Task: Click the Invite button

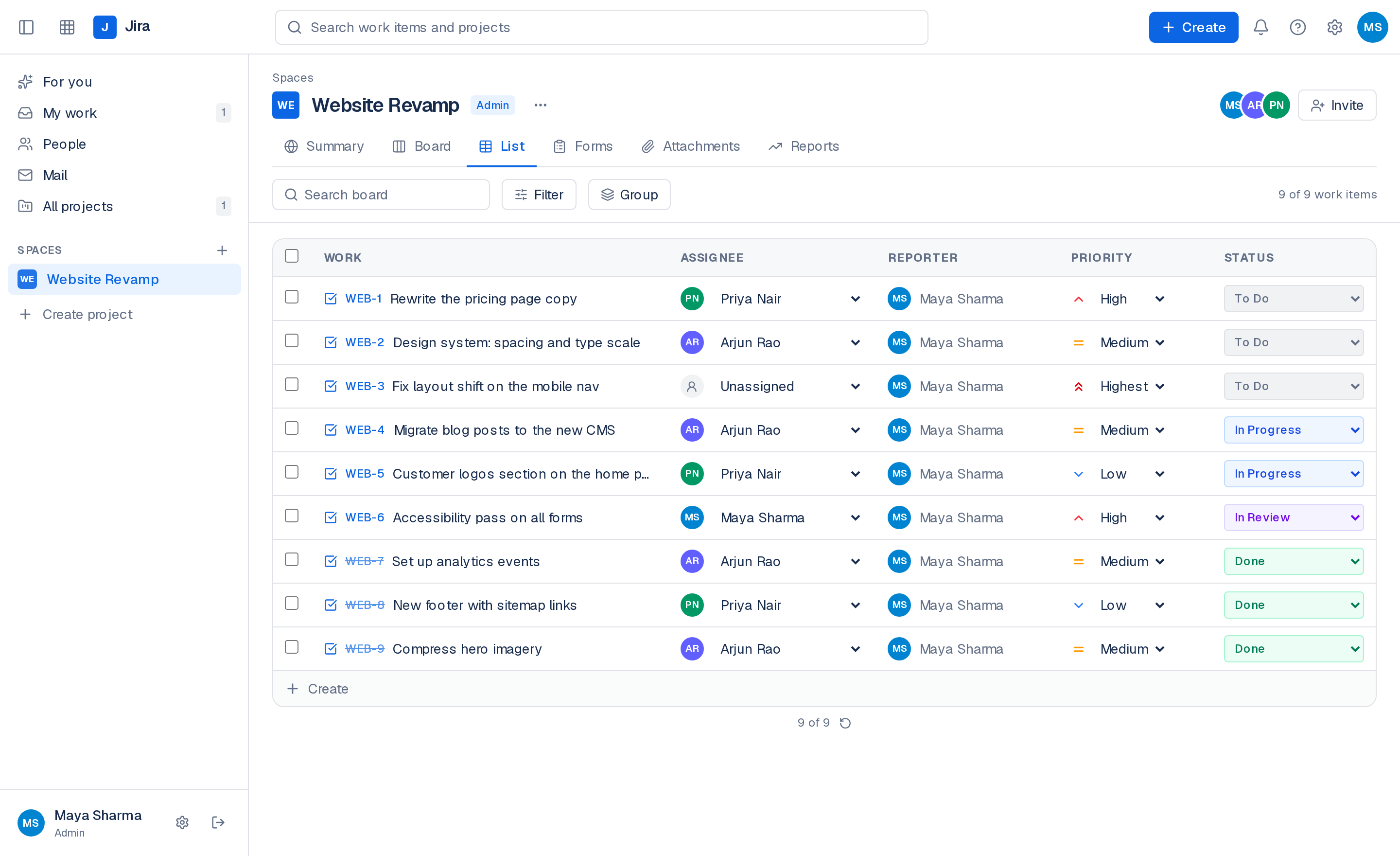Action: click(1337, 105)
